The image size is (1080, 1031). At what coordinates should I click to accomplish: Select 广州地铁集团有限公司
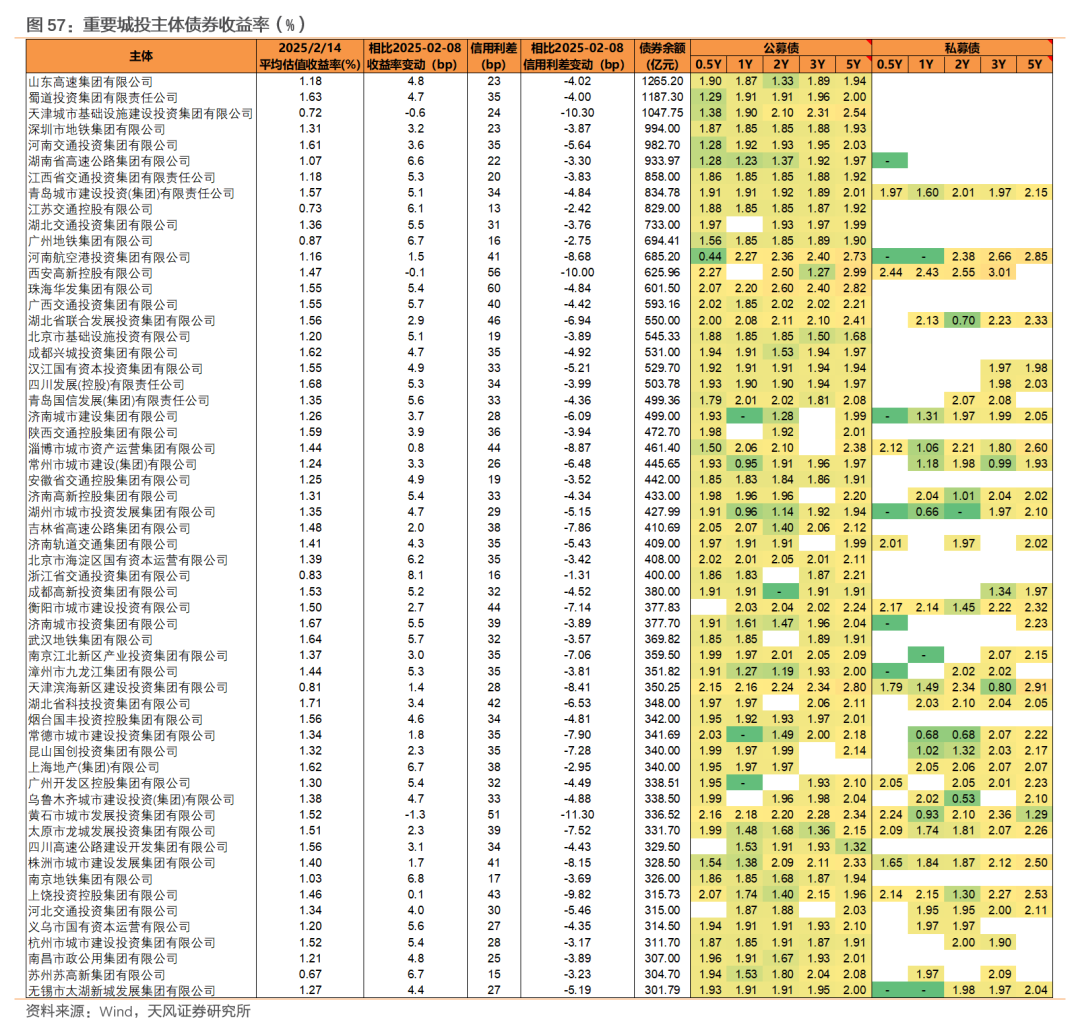coord(90,241)
